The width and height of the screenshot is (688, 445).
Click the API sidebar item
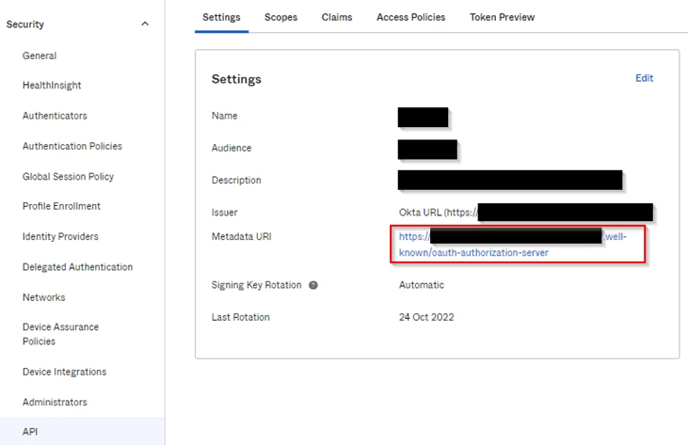point(31,432)
